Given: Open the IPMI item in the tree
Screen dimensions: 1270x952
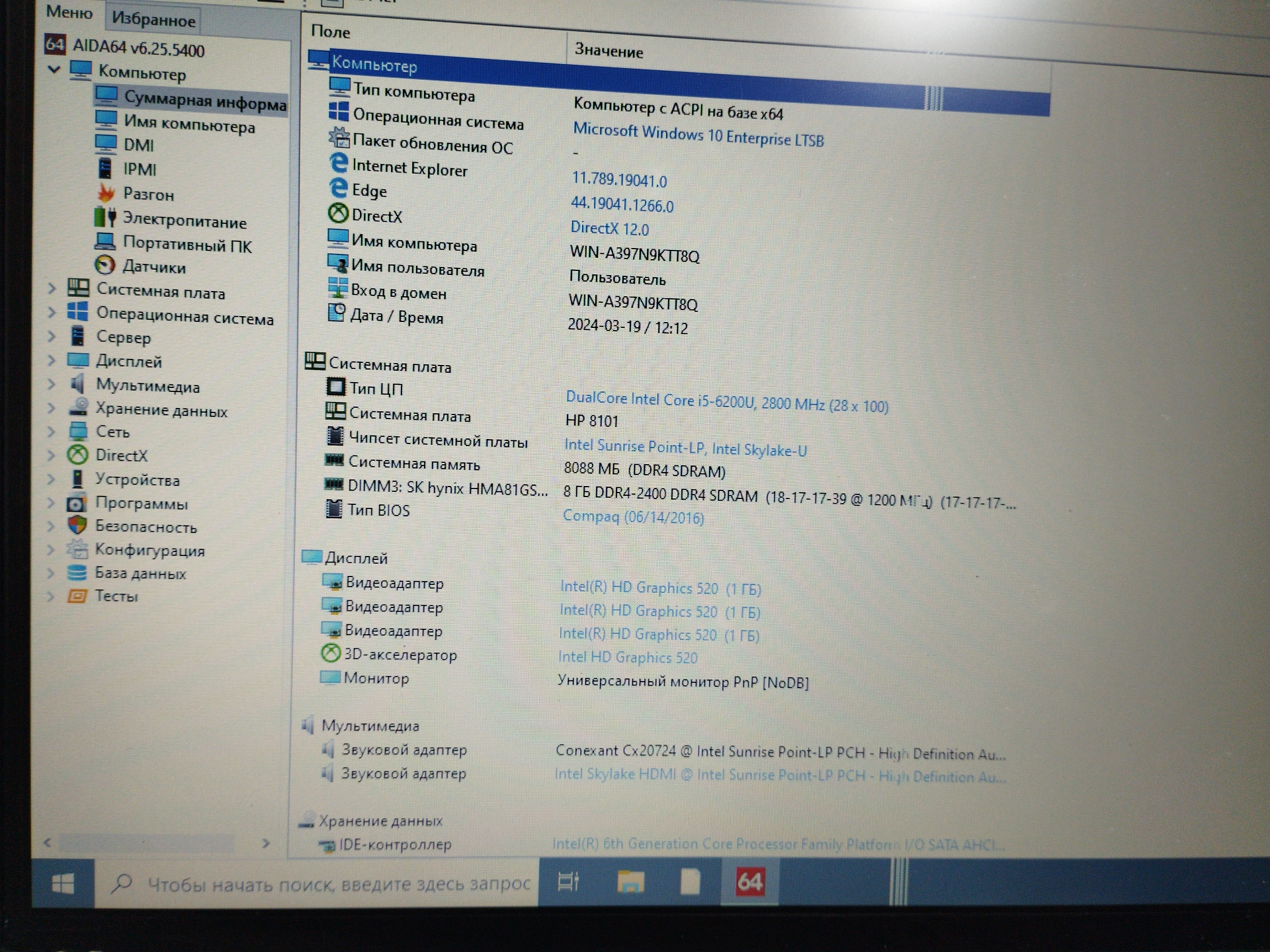Looking at the screenshot, I should point(140,169).
